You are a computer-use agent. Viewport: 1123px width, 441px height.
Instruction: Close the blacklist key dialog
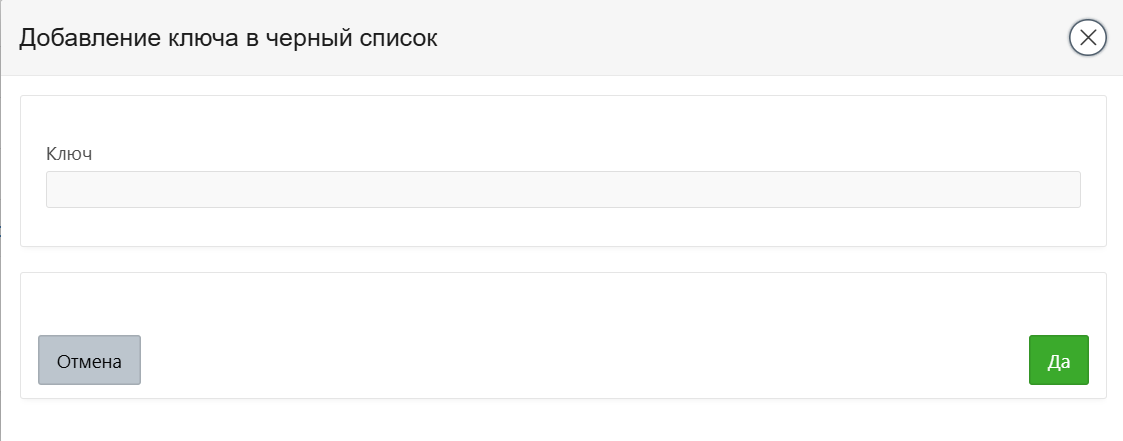pyautogui.click(x=1088, y=38)
